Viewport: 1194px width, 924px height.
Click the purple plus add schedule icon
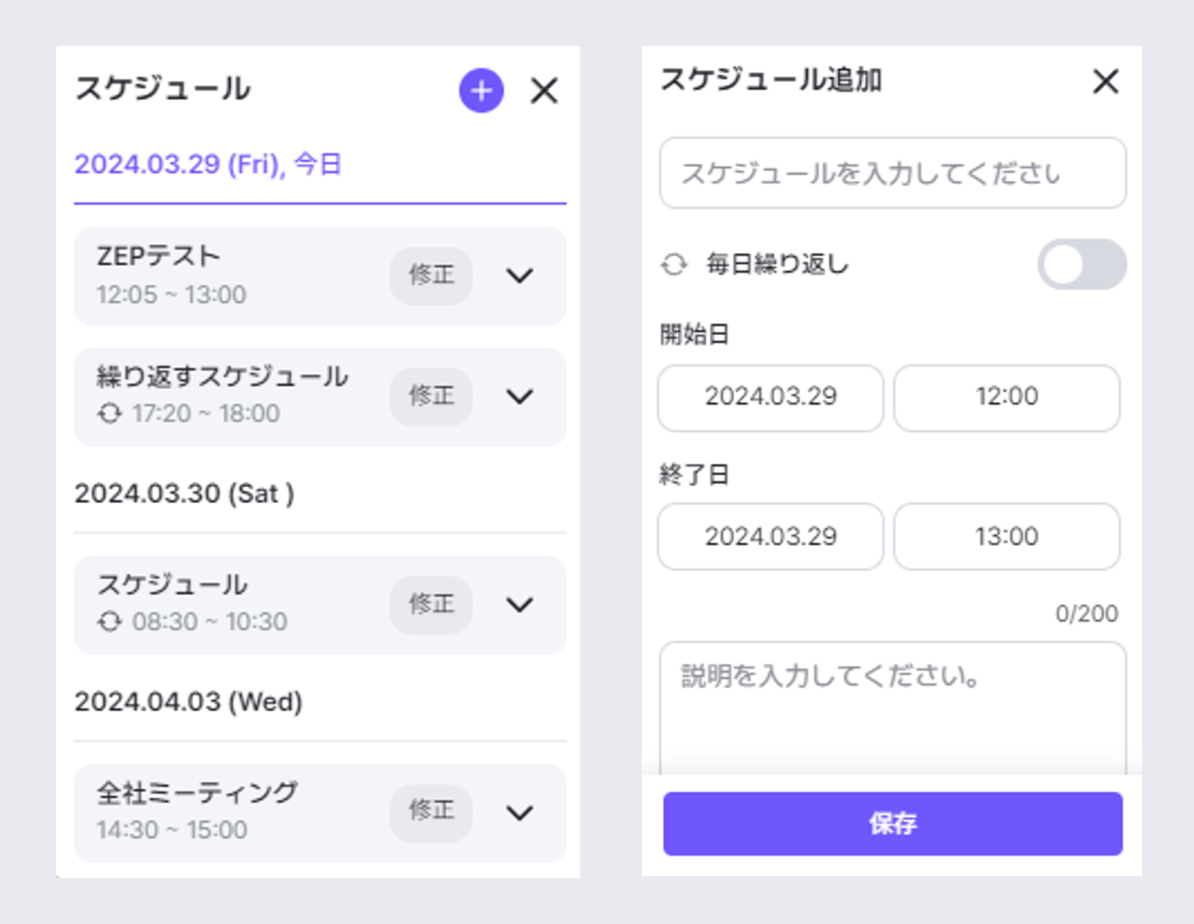[481, 92]
